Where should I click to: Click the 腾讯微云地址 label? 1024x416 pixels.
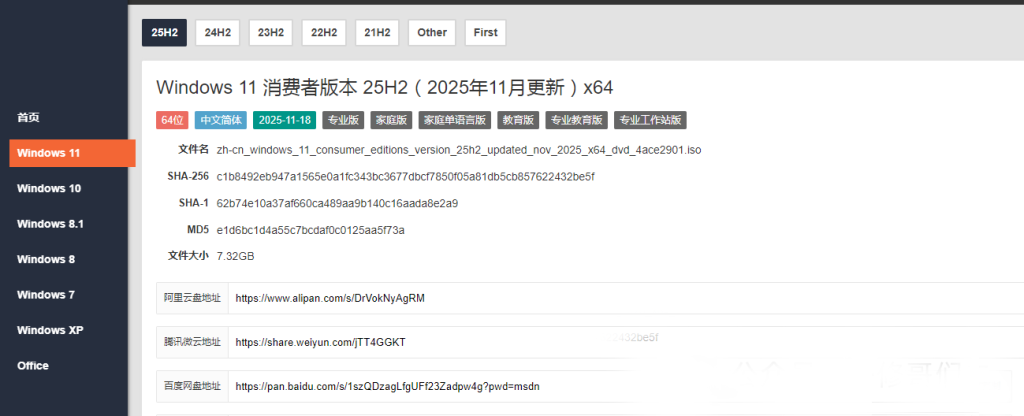(x=193, y=342)
